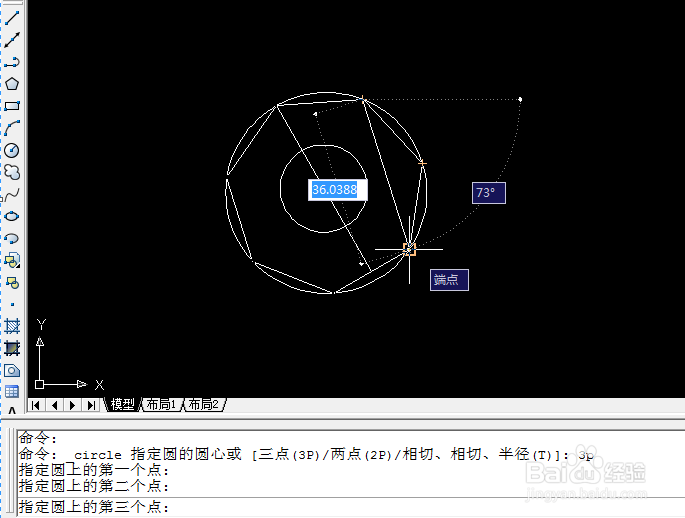
Task: Select the Line tool
Action: [x=12, y=17]
